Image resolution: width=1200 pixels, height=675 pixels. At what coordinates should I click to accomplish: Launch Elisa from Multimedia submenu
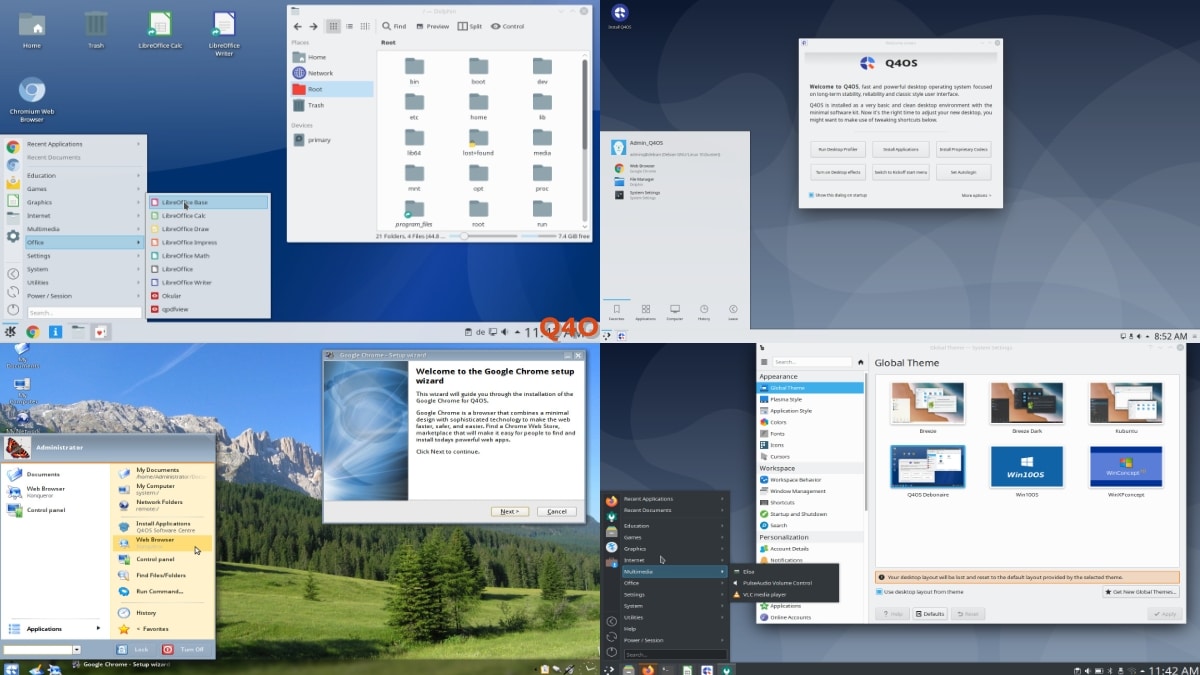click(x=785, y=571)
